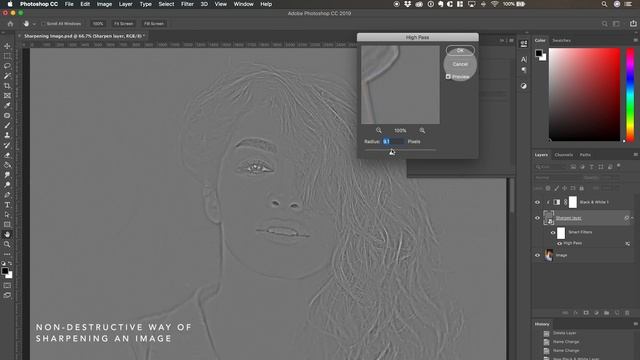This screenshot has width=640, height=360.
Task: Toggle visibility of High Pass filter
Action: point(560,244)
